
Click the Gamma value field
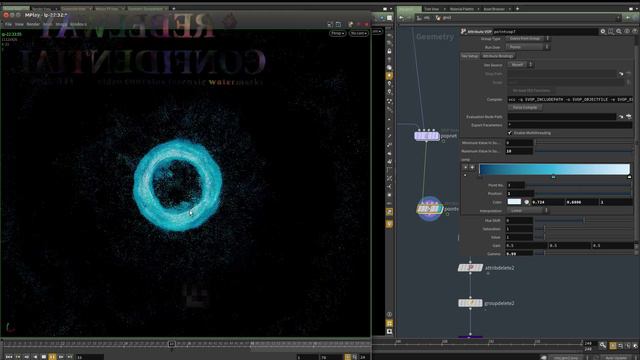(519, 254)
